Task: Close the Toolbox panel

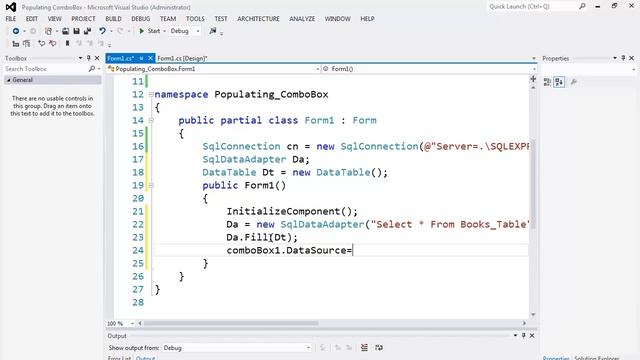Action: click(x=97, y=58)
